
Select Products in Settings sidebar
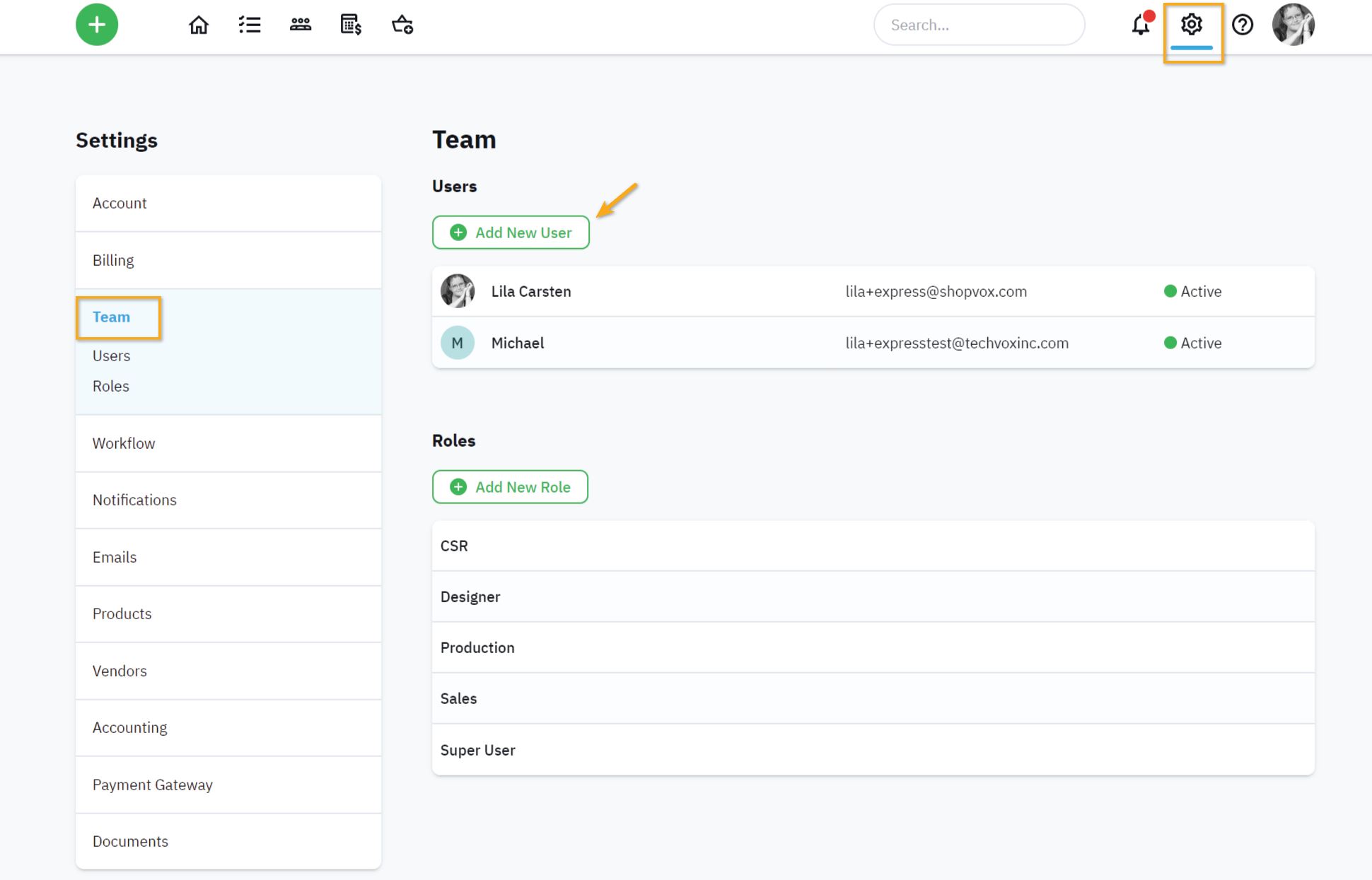228,614
